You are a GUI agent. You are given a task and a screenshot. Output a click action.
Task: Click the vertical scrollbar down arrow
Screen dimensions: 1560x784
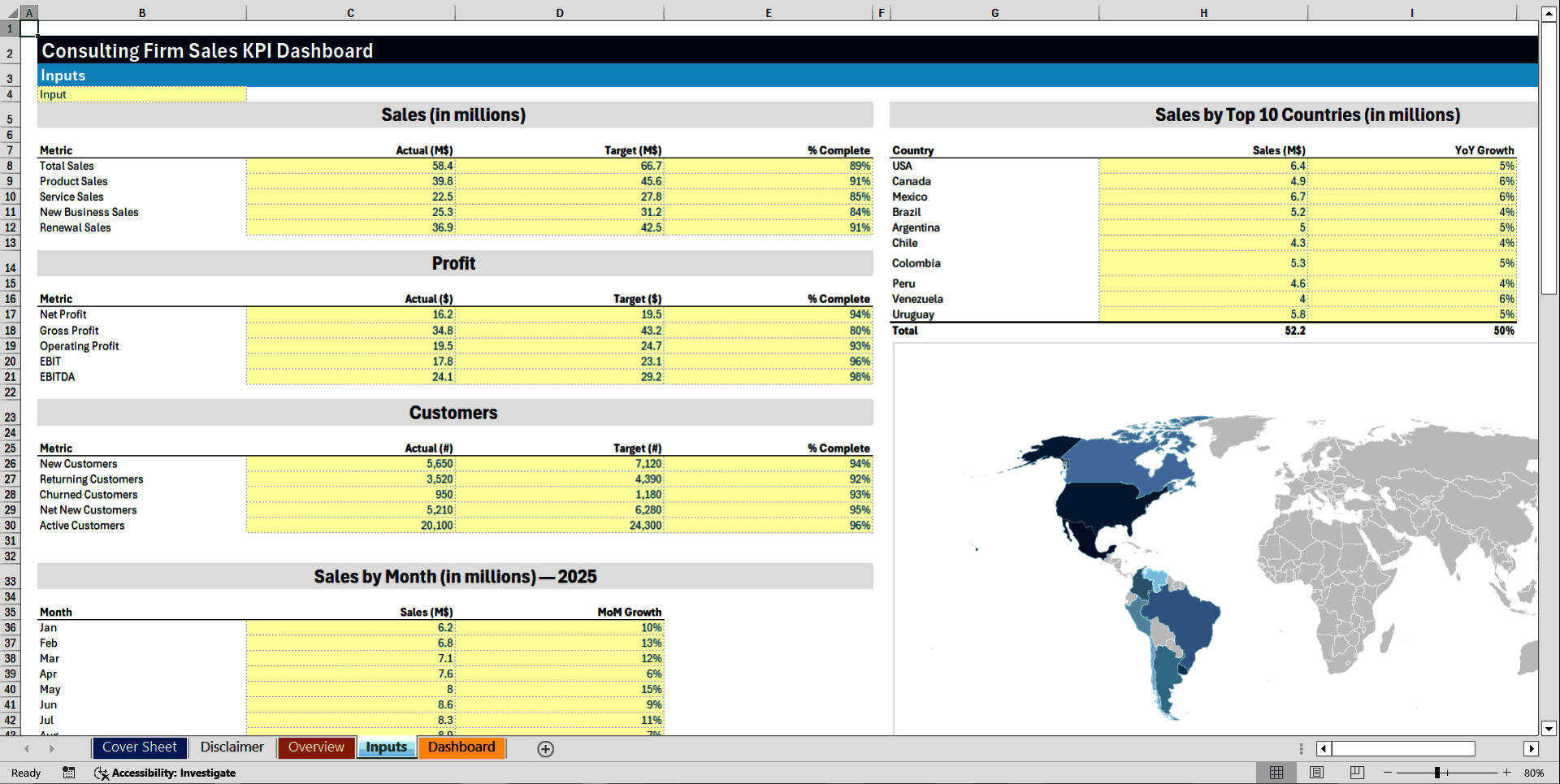click(1549, 729)
